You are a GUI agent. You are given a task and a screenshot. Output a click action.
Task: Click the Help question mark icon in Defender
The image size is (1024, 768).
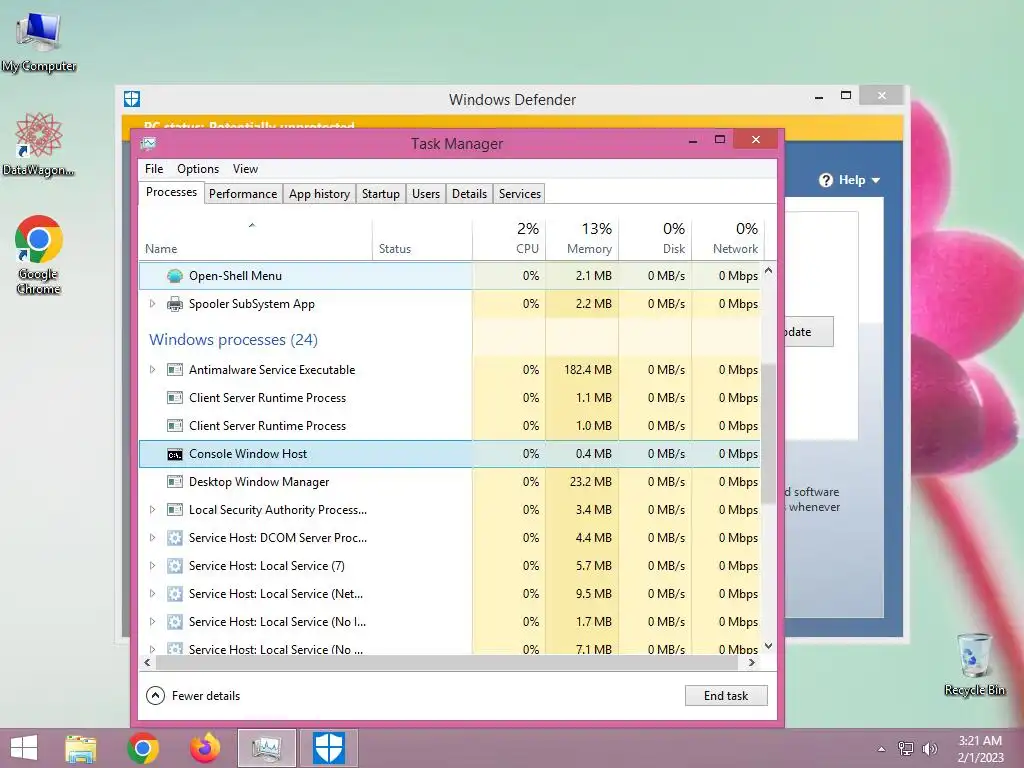tap(826, 180)
